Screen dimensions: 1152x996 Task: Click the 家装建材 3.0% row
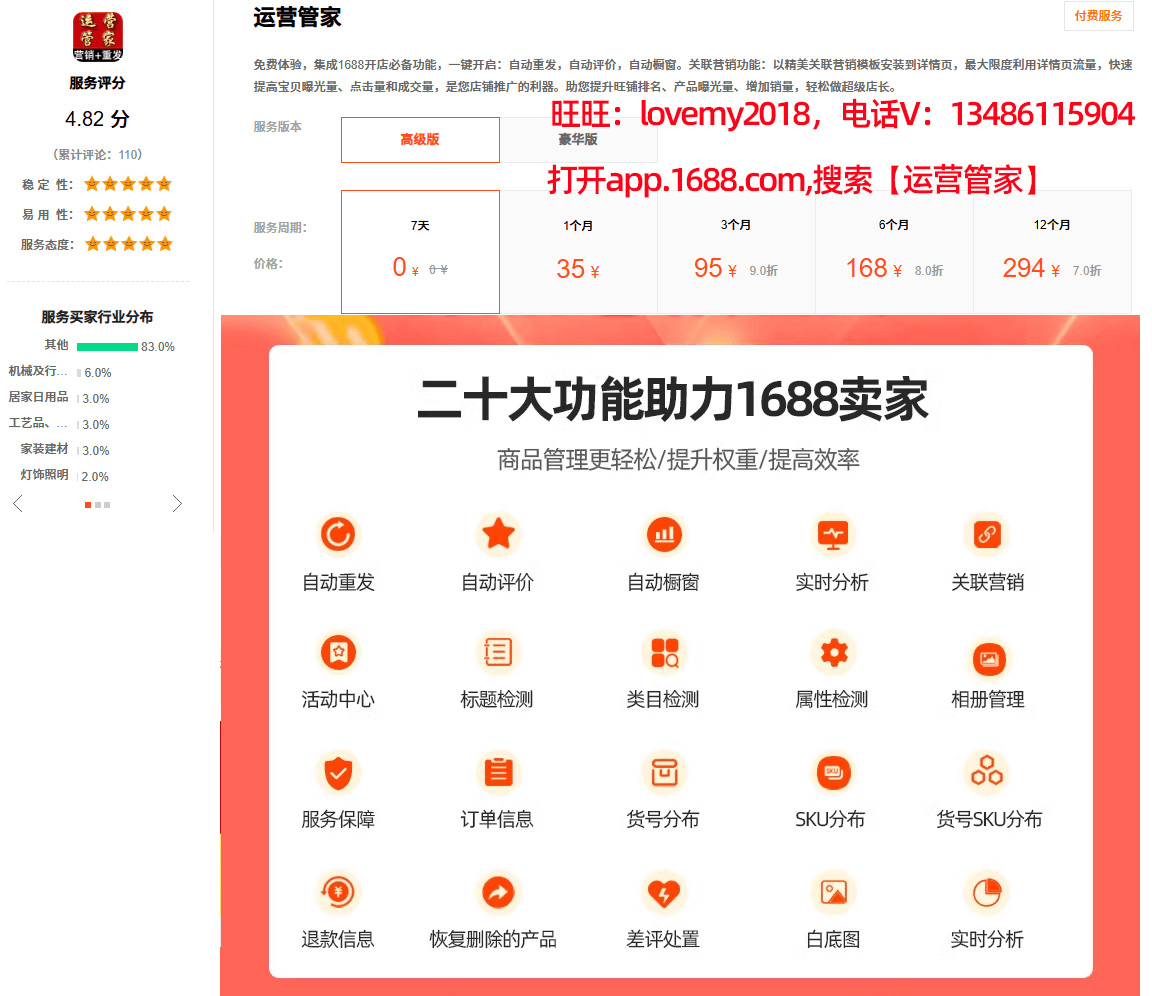click(65, 450)
